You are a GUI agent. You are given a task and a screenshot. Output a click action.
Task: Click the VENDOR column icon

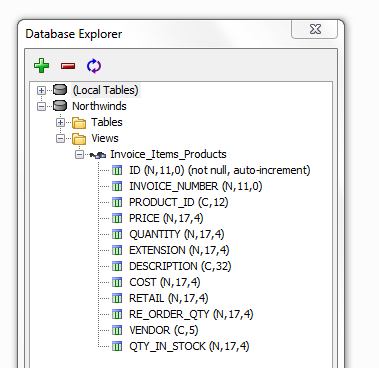pyautogui.click(x=117, y=330)
